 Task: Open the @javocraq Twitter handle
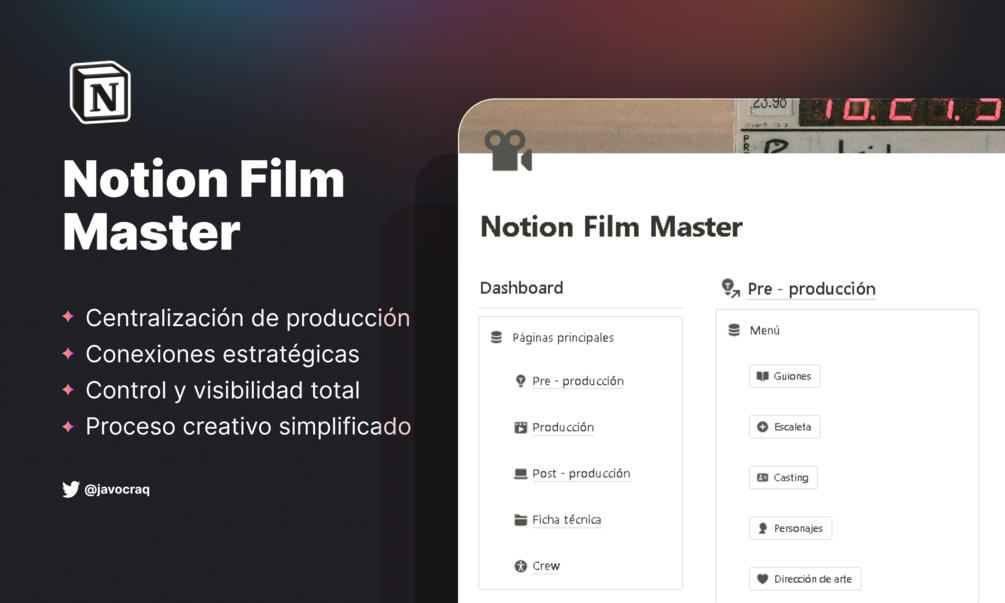(x=117, y=490)
